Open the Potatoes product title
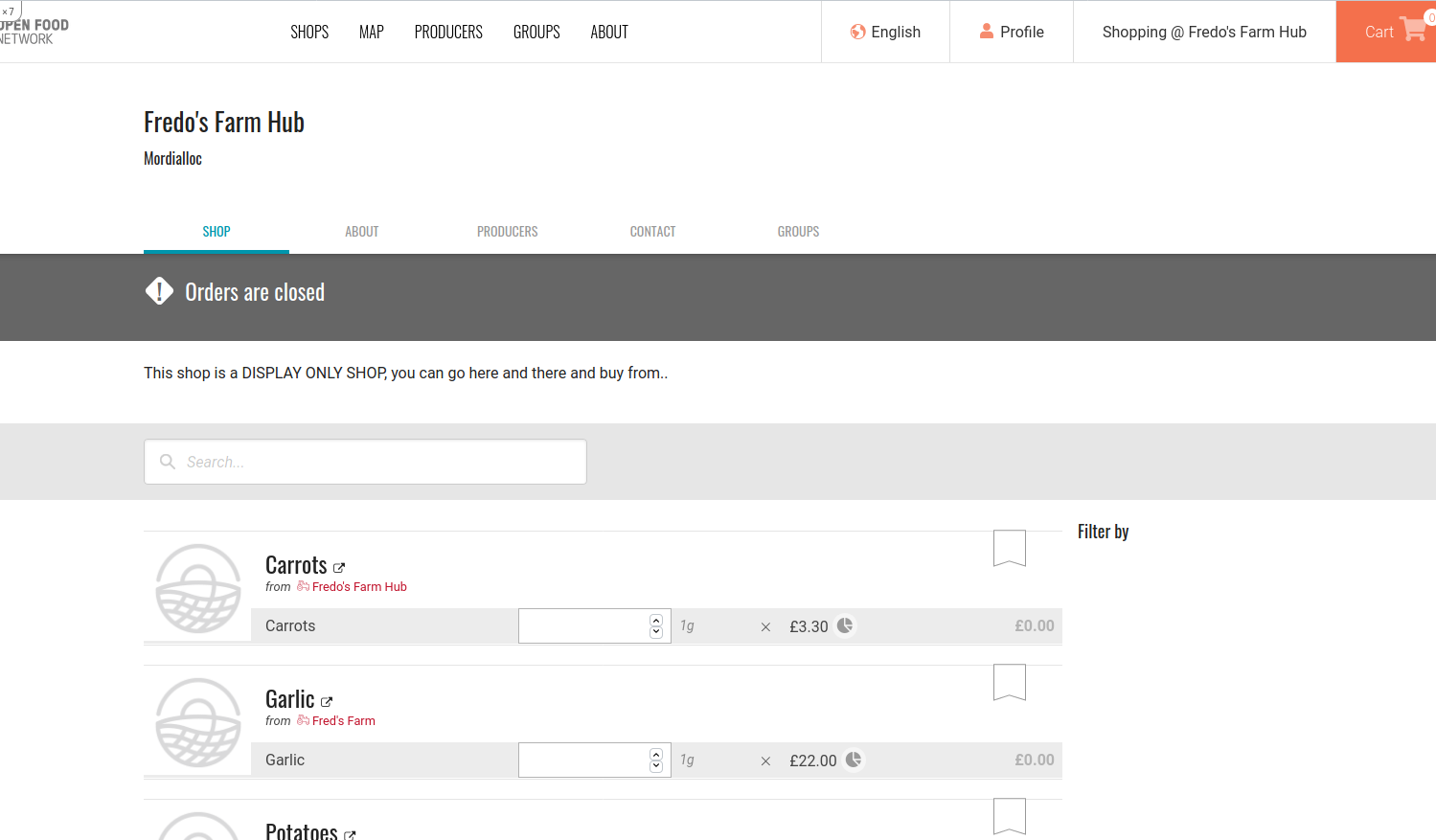The width and height of the screenshot is (1436, 840). [302, 830]
